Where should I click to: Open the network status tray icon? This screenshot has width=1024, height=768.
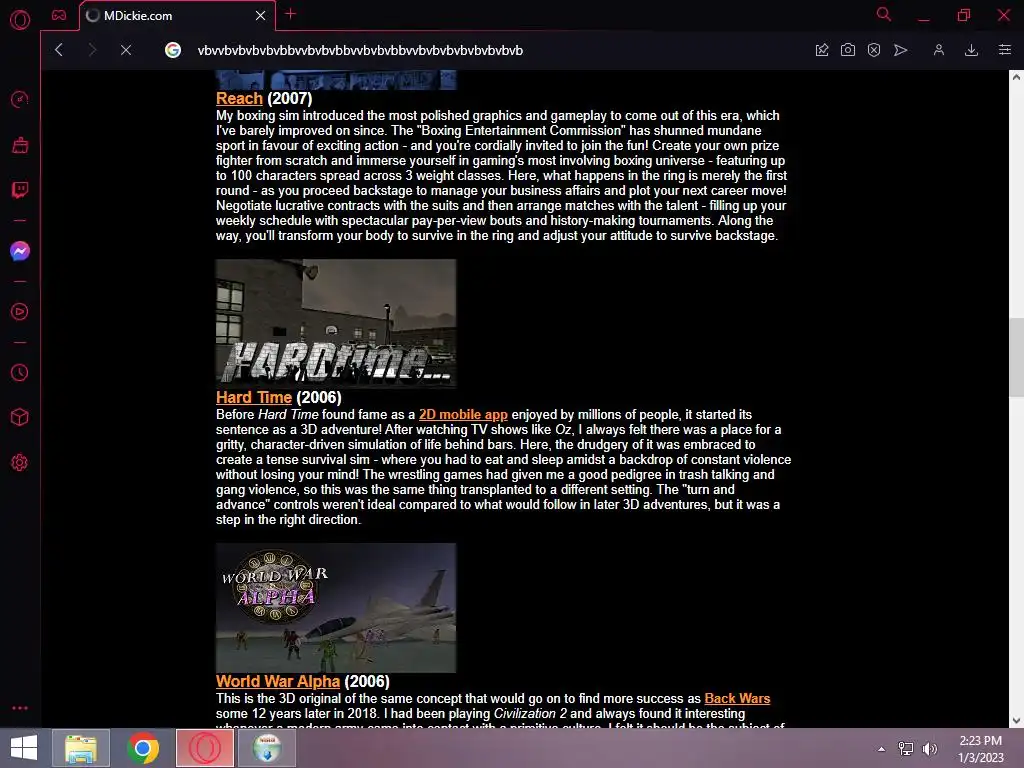(906, 748)
